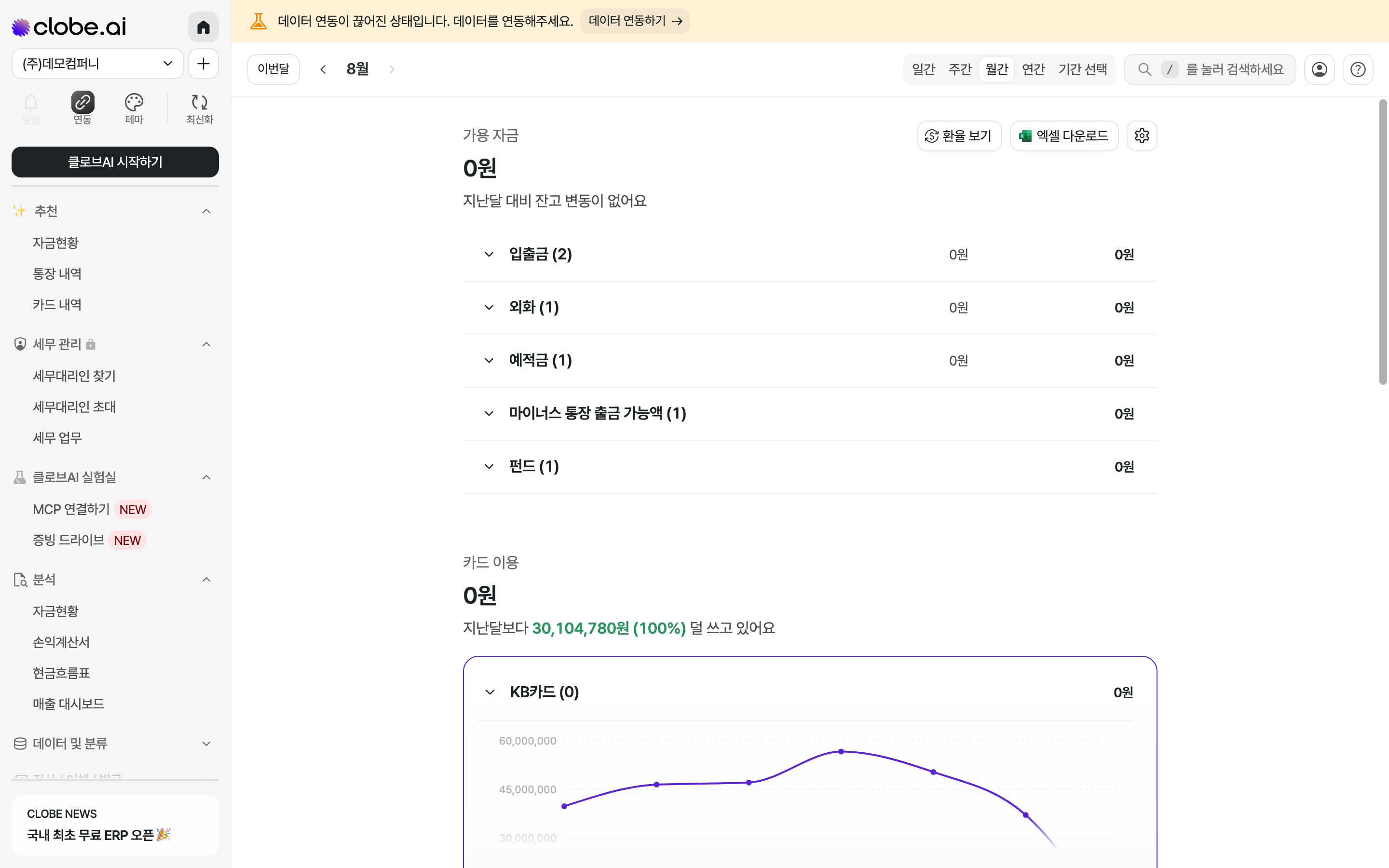Expand the 예적금 (1) row

810,361
